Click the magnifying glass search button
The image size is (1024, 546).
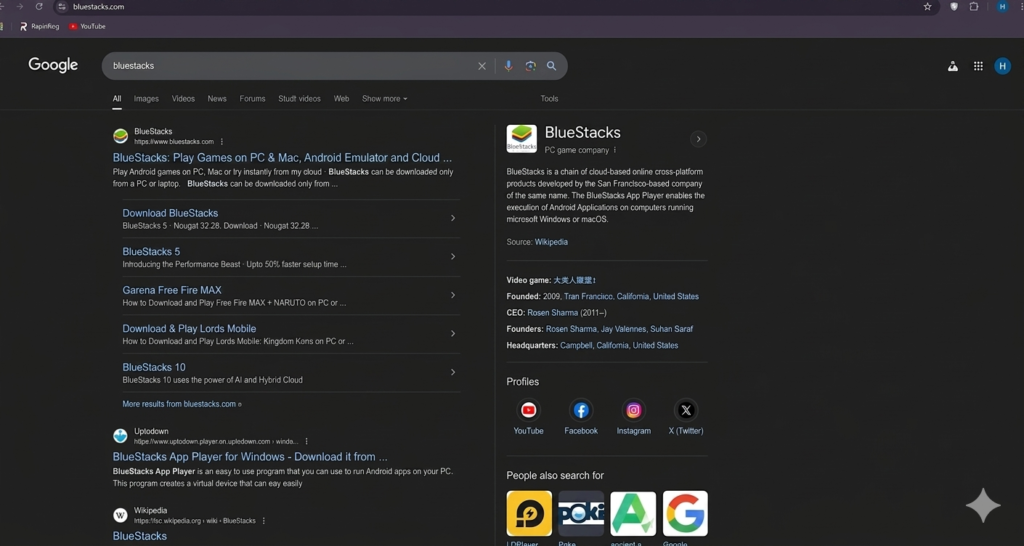click(551, 66)
